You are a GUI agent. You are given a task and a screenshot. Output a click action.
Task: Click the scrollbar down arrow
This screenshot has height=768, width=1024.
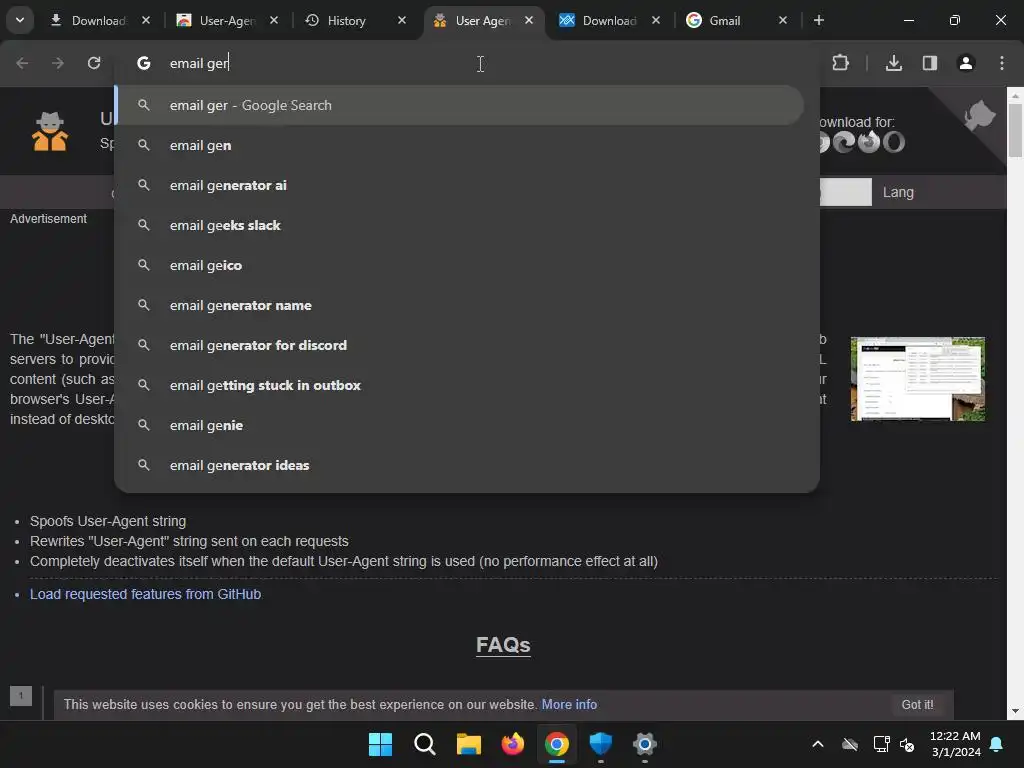1015,711
